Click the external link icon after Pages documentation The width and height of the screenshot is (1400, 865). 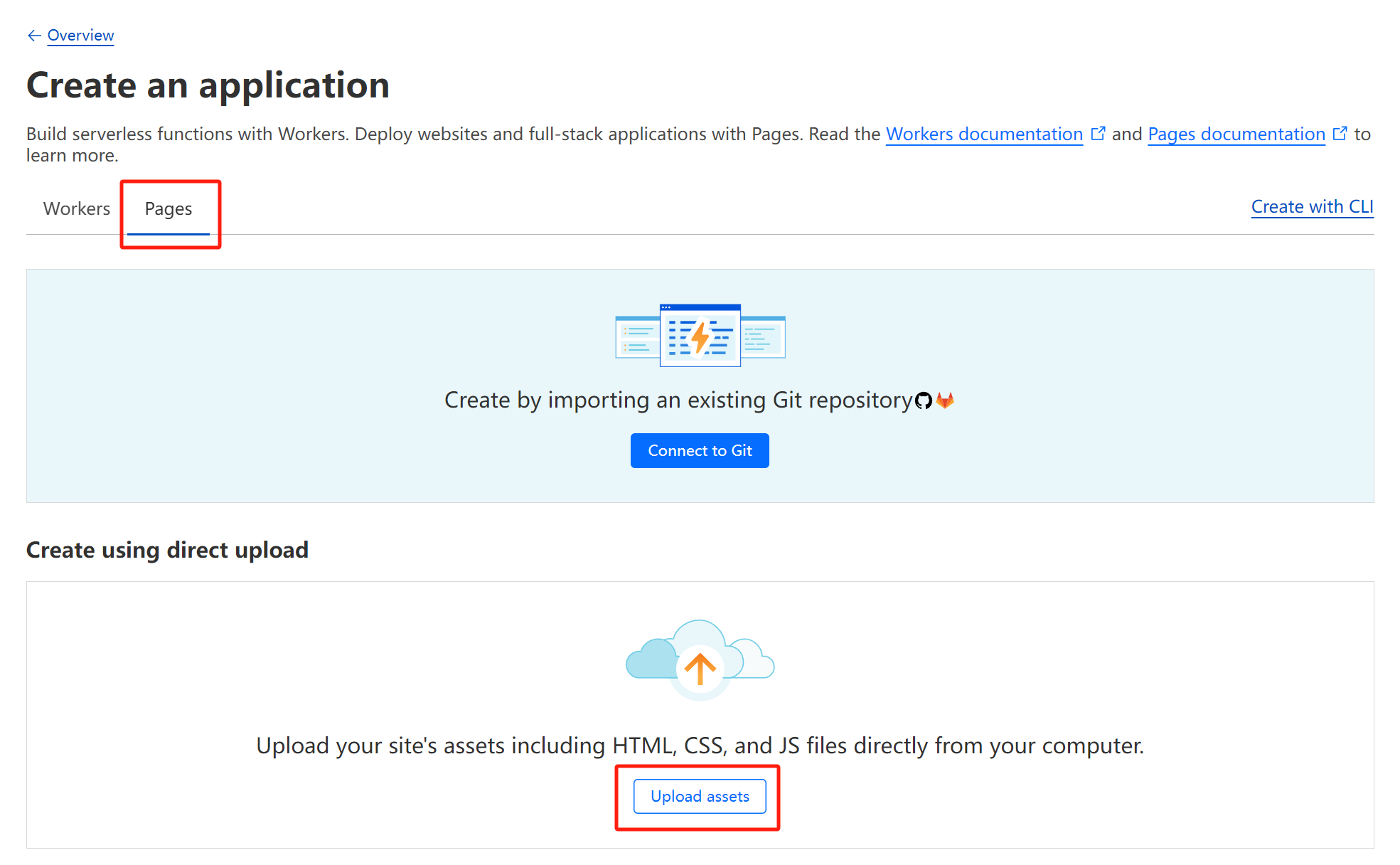(x=1340, y=132)
